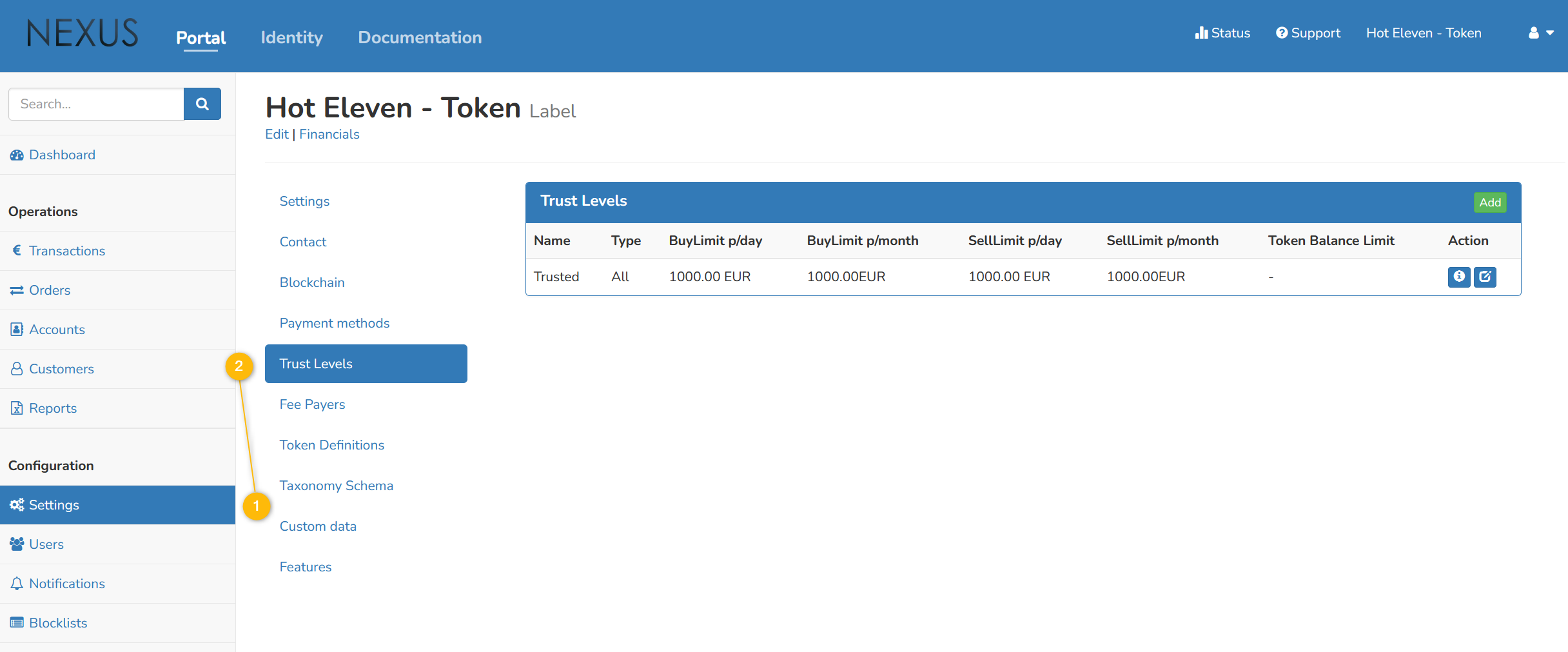1568x652 pixels.
Task: Open info icon for Trusted level
Action: point(1458,277)
